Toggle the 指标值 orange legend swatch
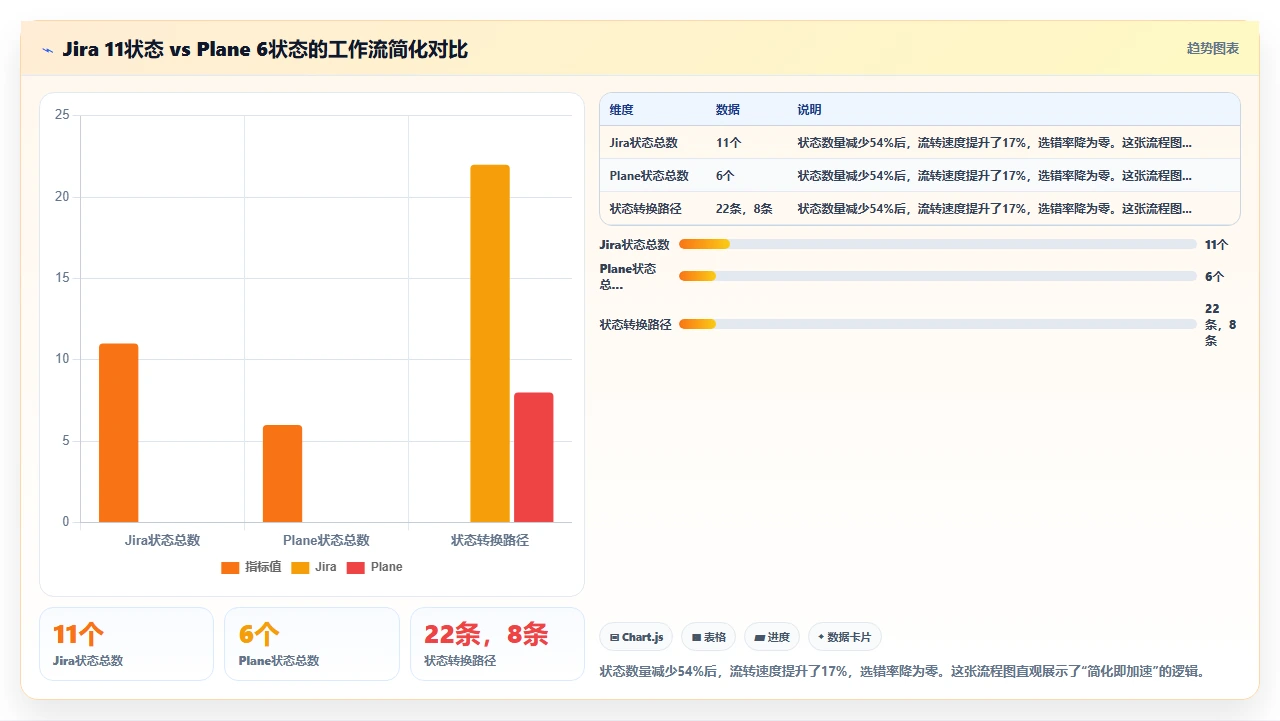Screen dimensions: 1280x721 click(230, 567)
